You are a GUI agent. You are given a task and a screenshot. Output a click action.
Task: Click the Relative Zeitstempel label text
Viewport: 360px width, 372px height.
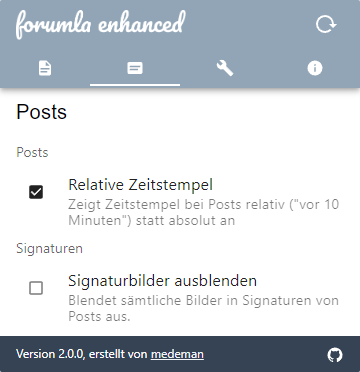tap(140, 185)
